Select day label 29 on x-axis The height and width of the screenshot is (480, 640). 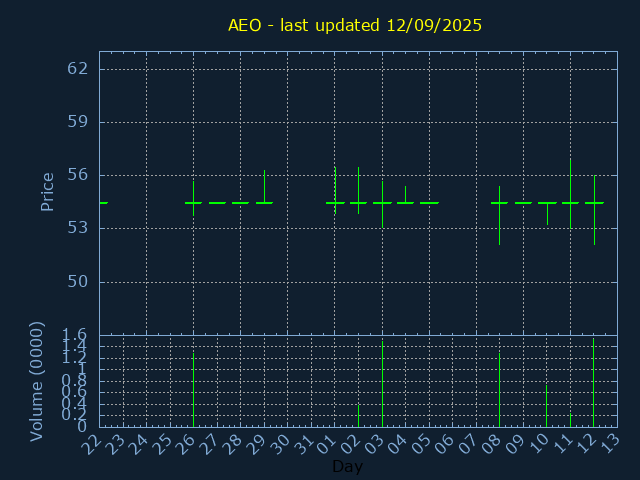[x=256, y=444]
